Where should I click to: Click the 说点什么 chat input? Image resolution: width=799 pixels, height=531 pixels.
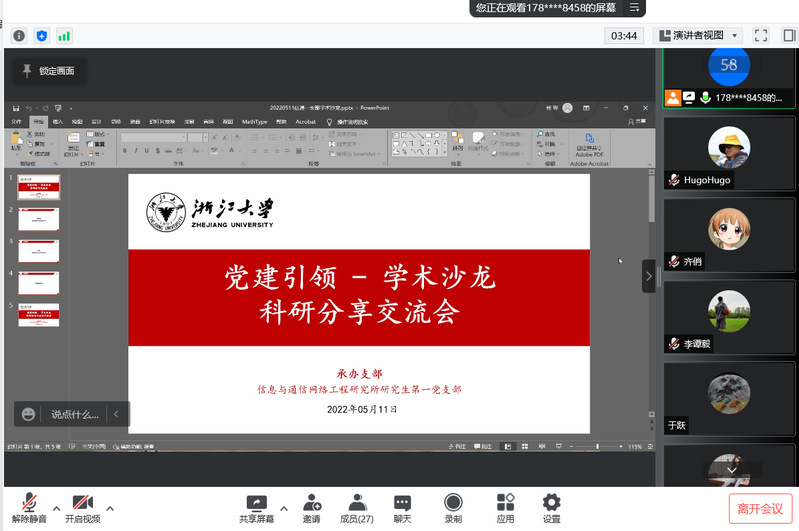click(x=74, y=414)
